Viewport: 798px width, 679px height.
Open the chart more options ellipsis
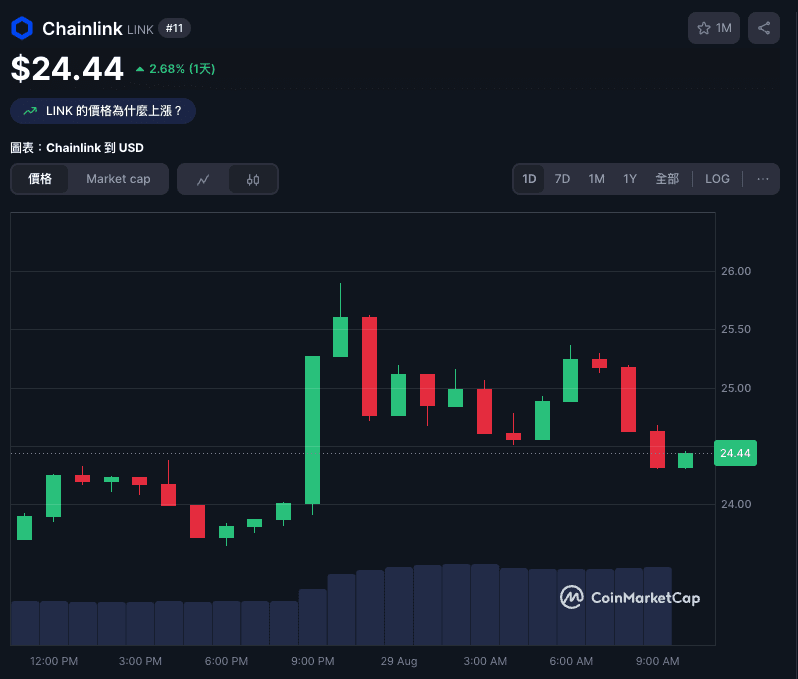(x=762, y=179)
